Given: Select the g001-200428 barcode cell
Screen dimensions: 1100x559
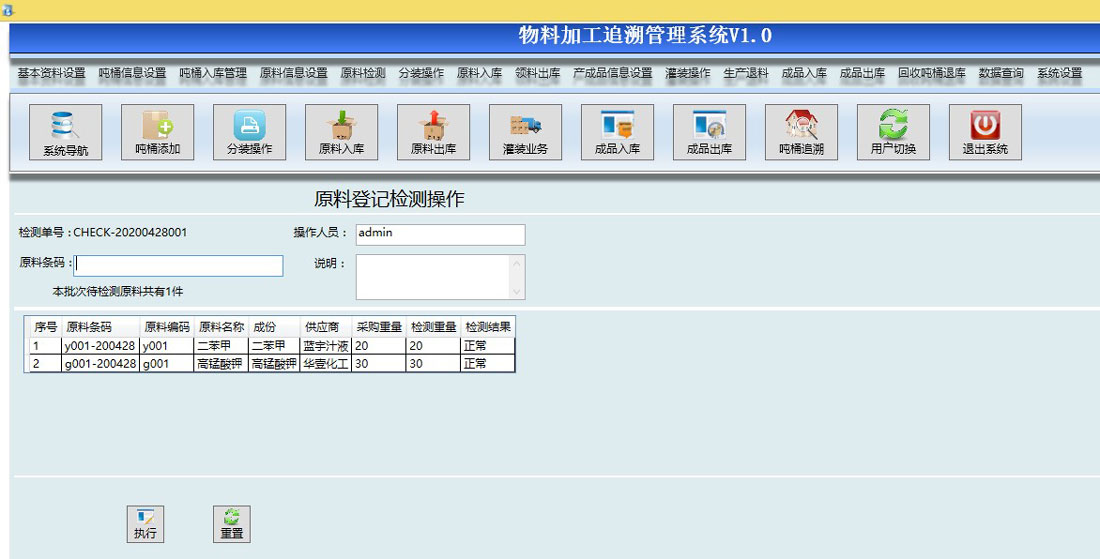Looking at the screenshot, I should click(100, 363).
